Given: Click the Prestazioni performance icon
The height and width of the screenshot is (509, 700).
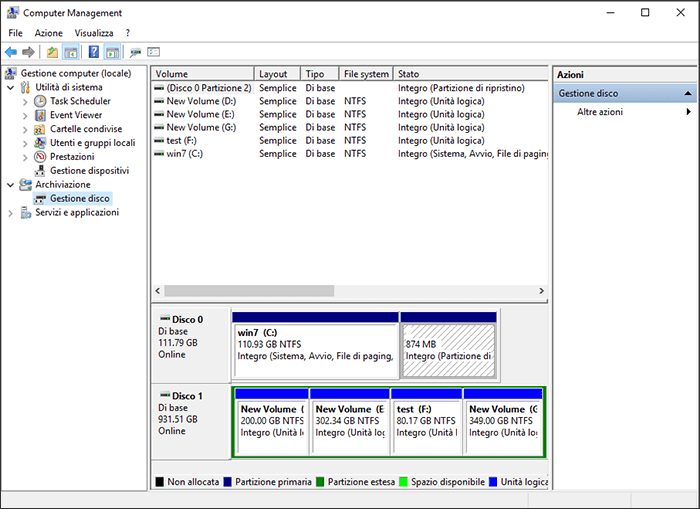Looking at the screenshot, I should (x=40, y=157).
